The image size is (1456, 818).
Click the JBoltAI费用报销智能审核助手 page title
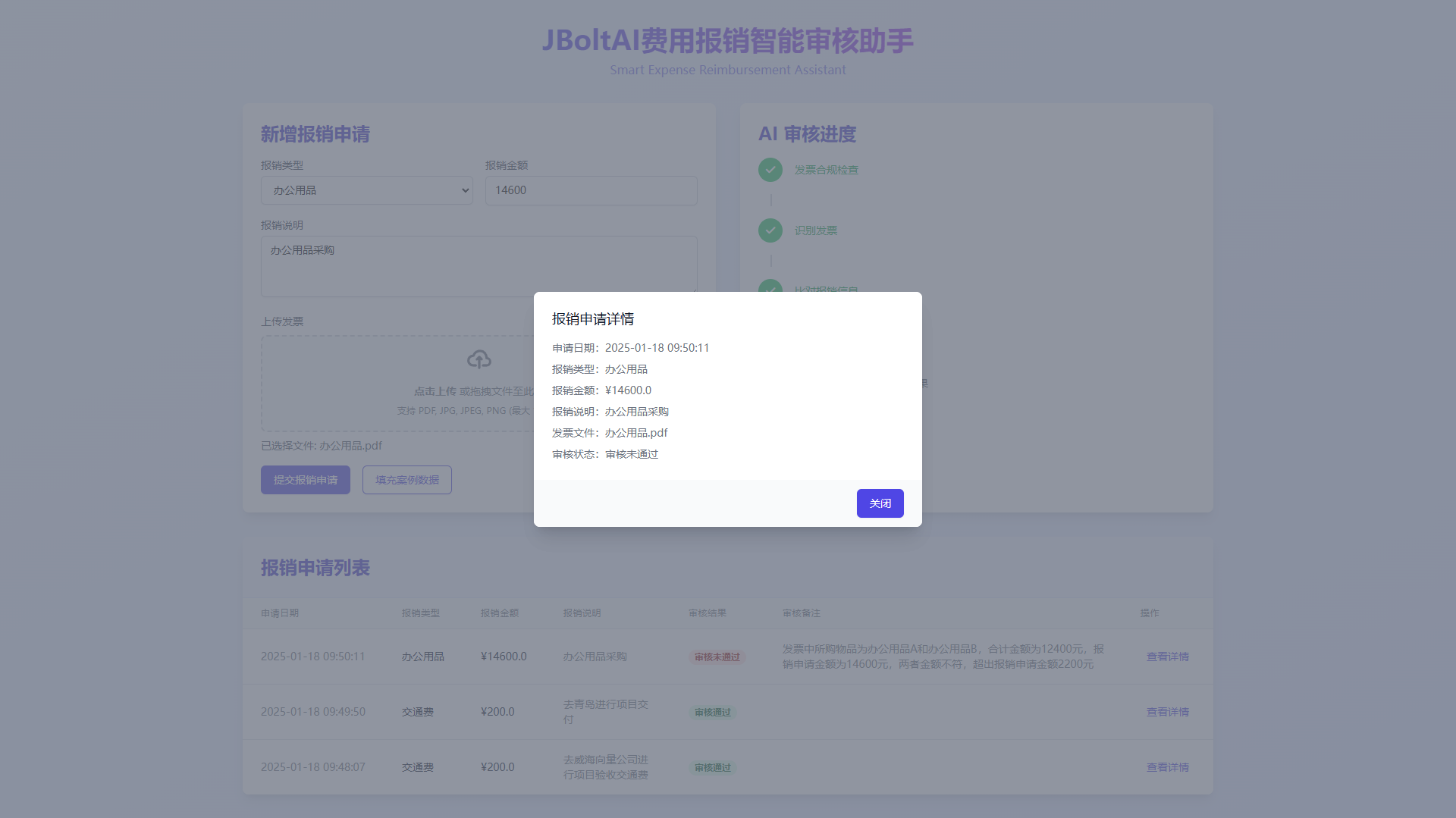coord(728,41)
